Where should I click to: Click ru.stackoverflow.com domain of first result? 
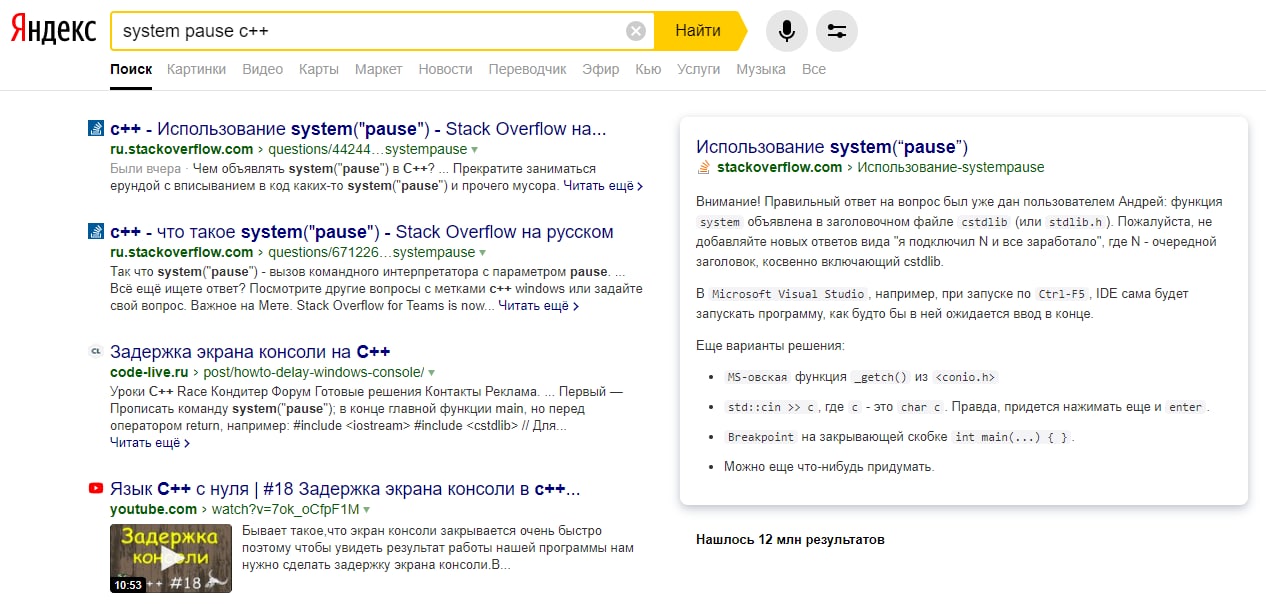coord(182,149)
